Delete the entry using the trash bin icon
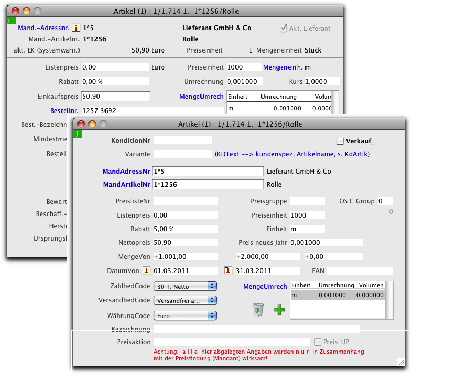Viewport: 455px width, 378px height. pos(258,309)
